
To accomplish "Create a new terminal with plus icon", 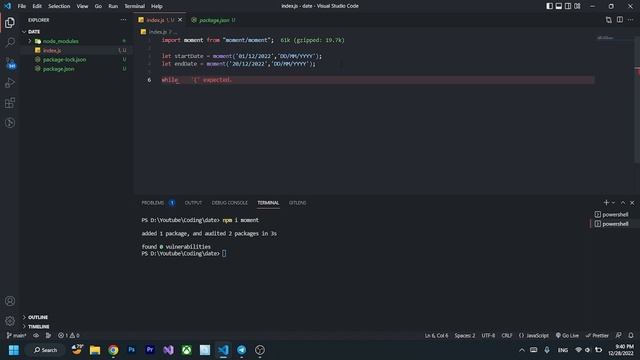I will click(606, 202).
